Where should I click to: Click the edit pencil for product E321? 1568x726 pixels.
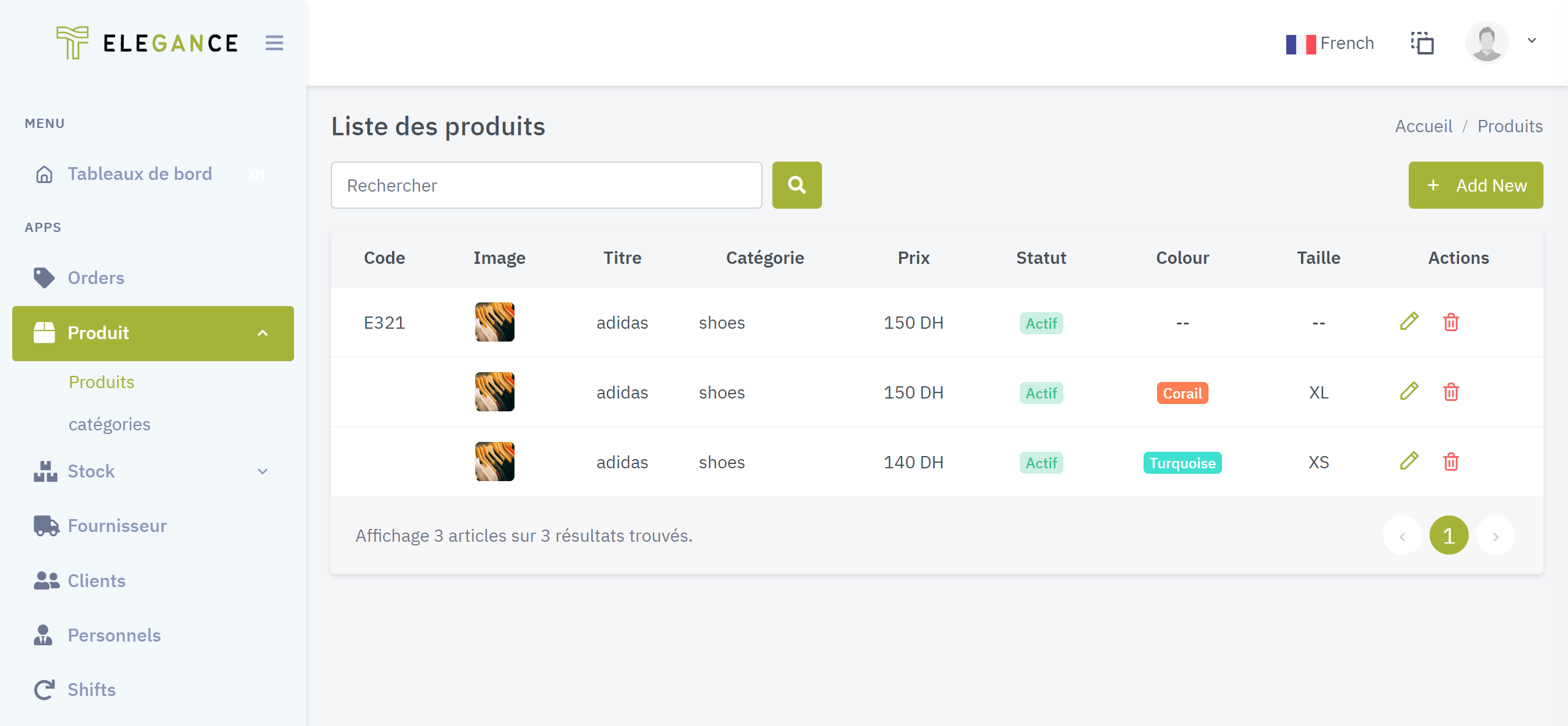(x=1409, y=322)
